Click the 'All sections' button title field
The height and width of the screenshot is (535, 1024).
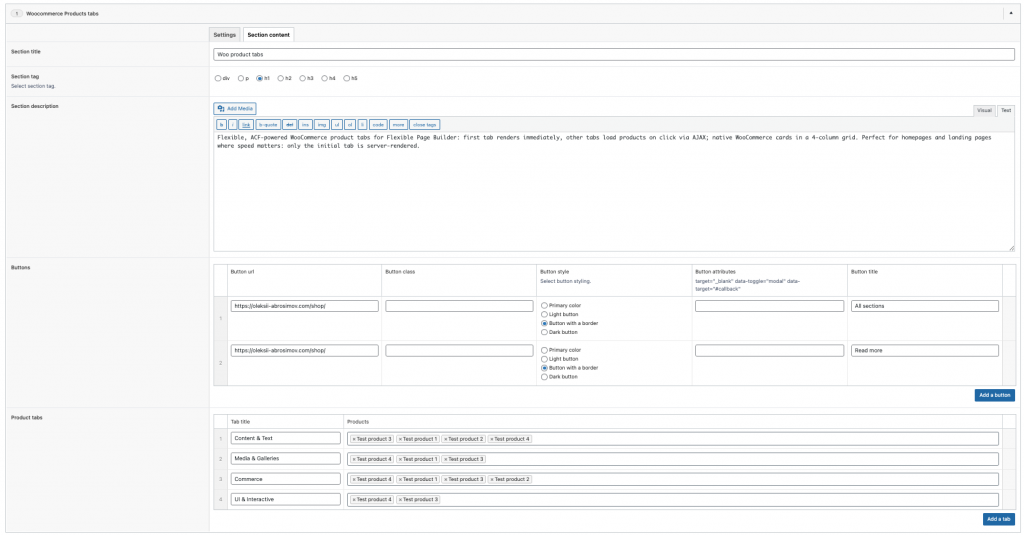pyautogui.click(x=925, y=306)
